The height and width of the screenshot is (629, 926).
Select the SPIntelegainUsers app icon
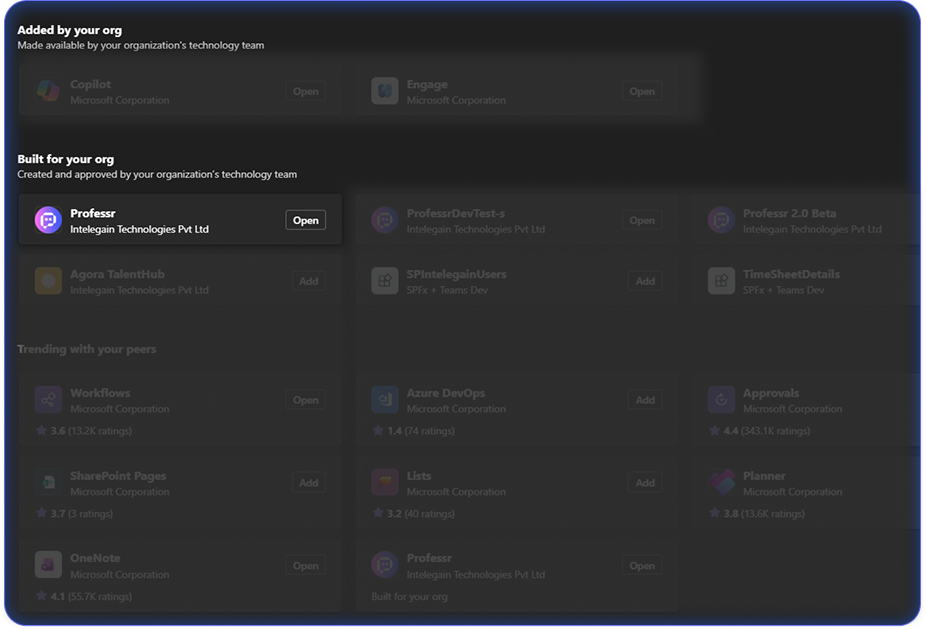coord(385,281)
